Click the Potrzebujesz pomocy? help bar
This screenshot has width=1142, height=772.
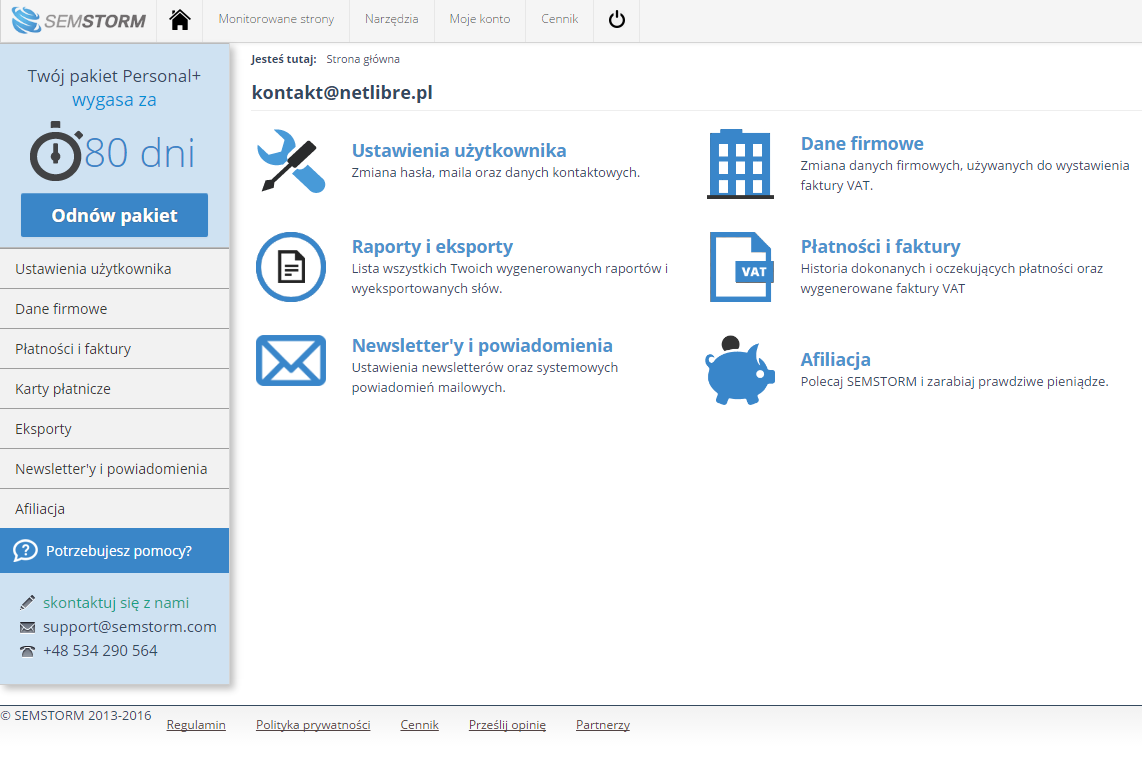[x=115, y=551]
